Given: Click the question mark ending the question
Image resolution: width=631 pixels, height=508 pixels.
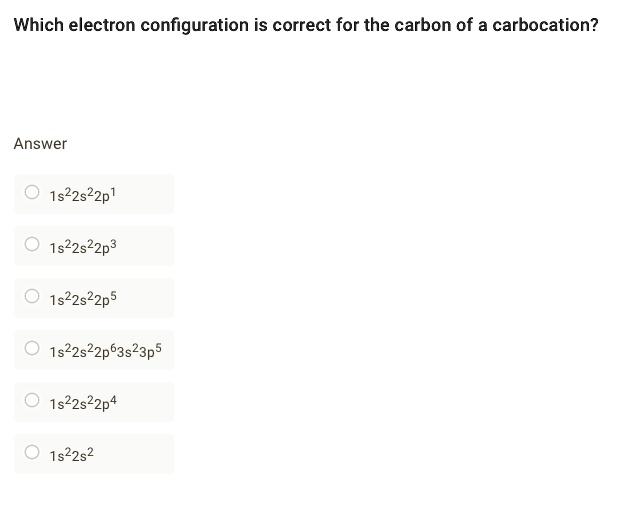Looking at the screenshot, I should click(x=594, y=25).
